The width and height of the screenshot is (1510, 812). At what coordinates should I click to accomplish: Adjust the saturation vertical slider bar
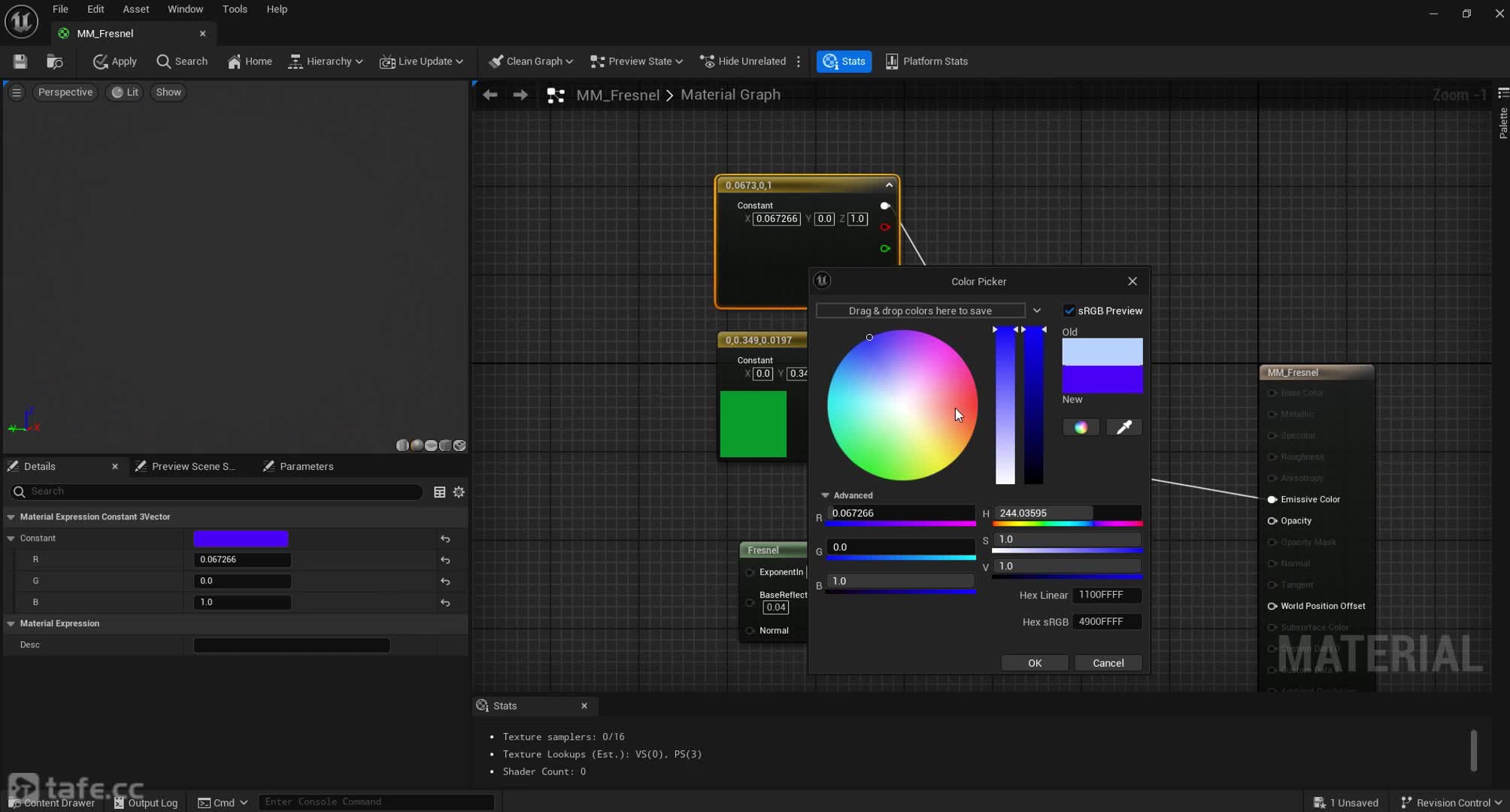(1005, 406)
